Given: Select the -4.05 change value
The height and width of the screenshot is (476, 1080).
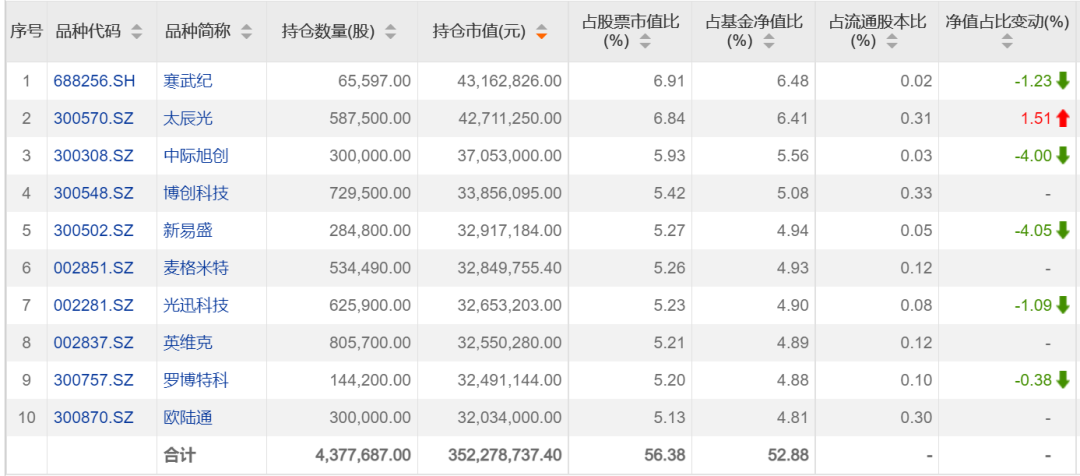Looking at the screenshot, I should (1033, 231).
